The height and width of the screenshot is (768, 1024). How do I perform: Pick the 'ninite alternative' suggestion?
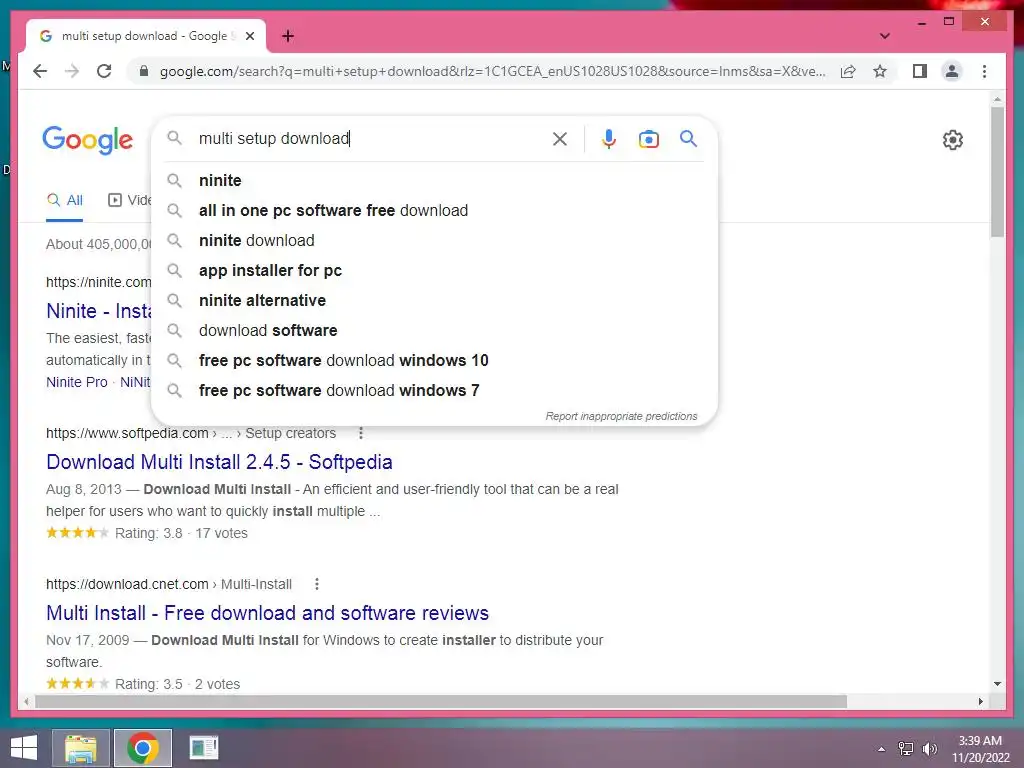pyautogui.click(x=434, y=300)
